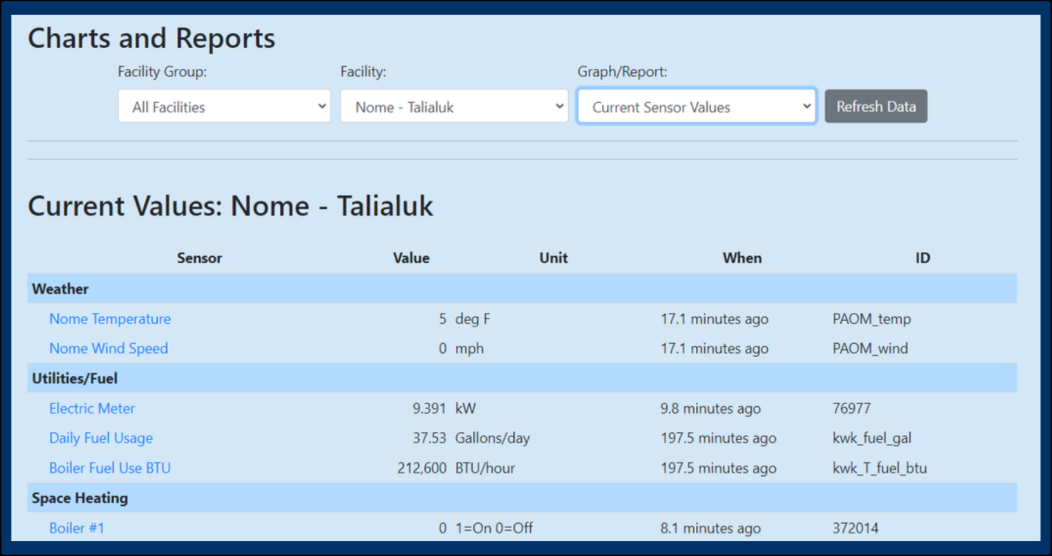Click the Refresh Data button
This screenshot has height=556, width=1052.
tap(876, 107)
